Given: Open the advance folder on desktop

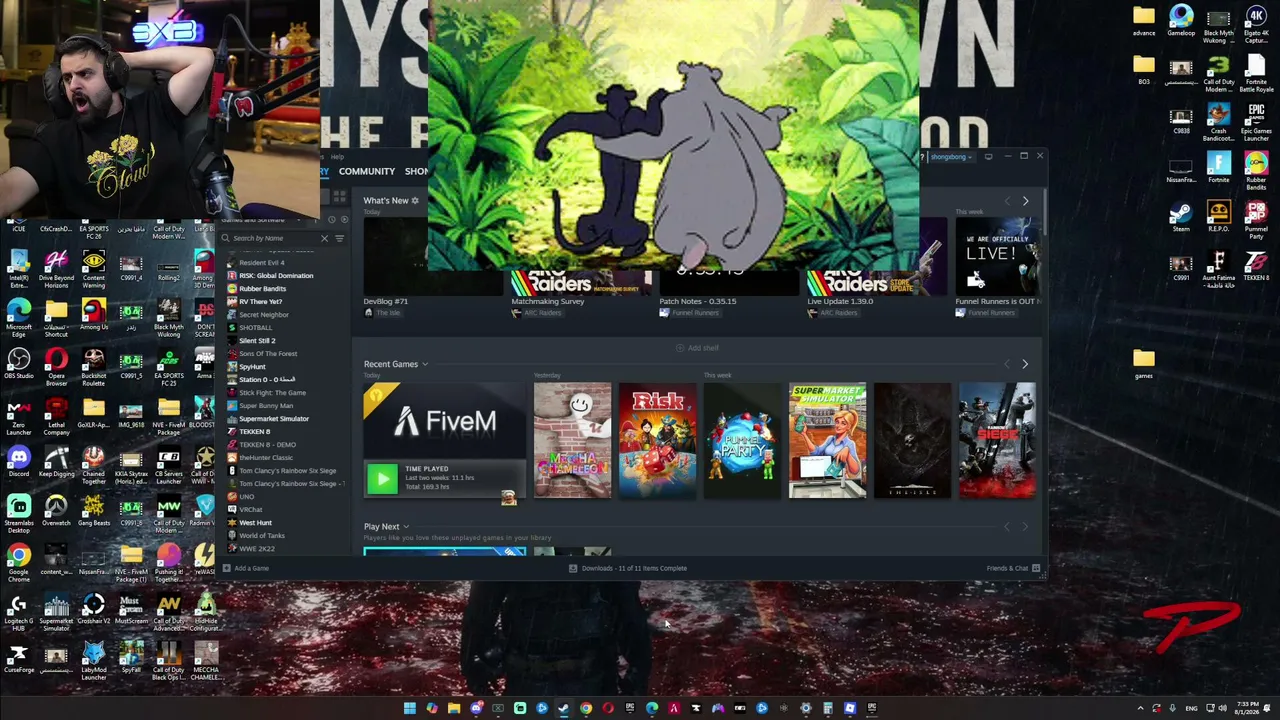Looking at the screenshot, I should coord(1144,21).
